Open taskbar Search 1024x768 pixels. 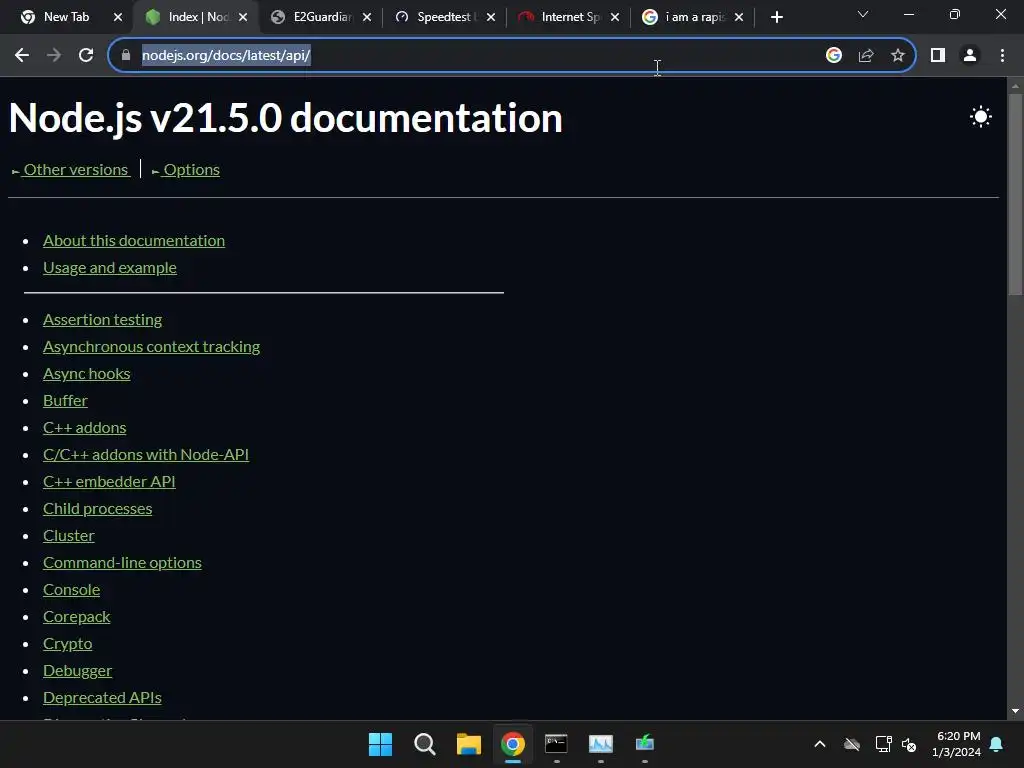point(424,744)
